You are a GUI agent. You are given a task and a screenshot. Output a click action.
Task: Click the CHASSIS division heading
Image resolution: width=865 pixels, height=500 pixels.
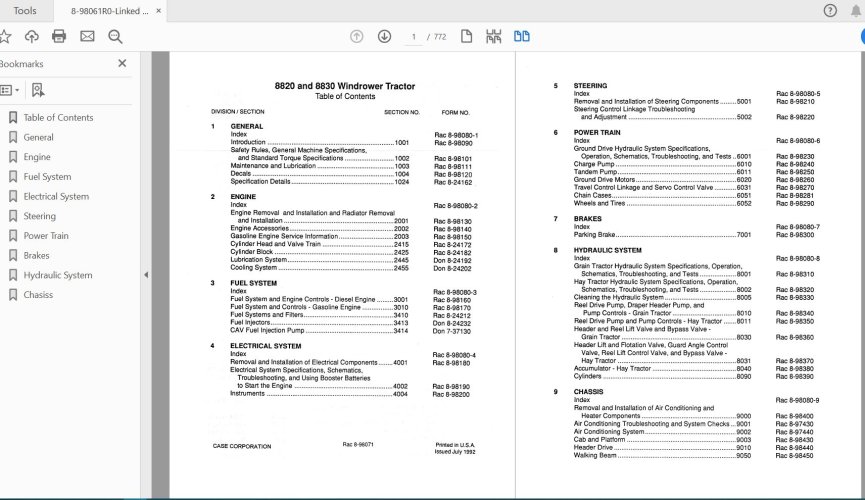(x=588, y=392)
